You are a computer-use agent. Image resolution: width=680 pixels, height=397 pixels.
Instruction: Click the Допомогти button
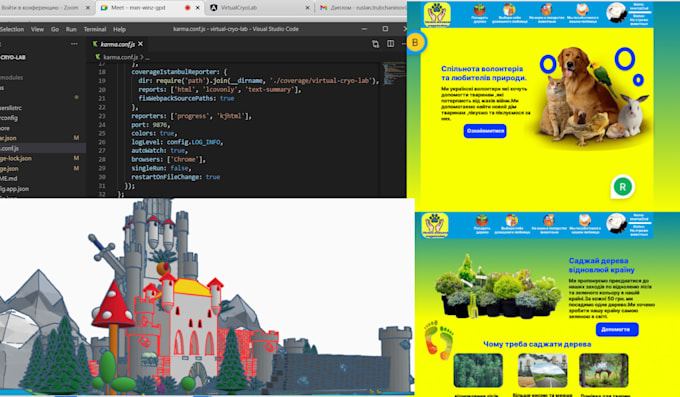click(617, 329)
